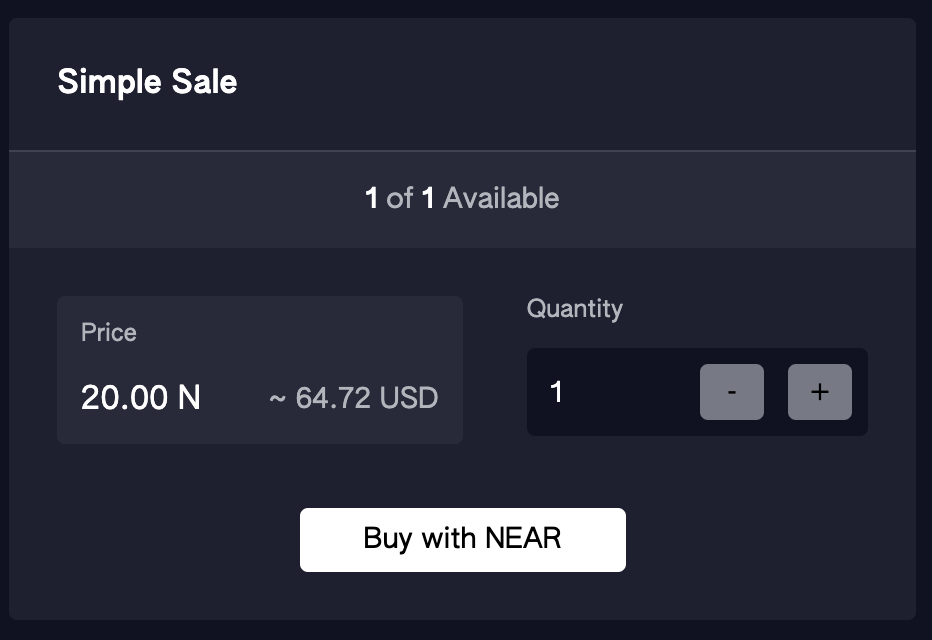
Task: Click the Quantity label
Action: (575, 308)
